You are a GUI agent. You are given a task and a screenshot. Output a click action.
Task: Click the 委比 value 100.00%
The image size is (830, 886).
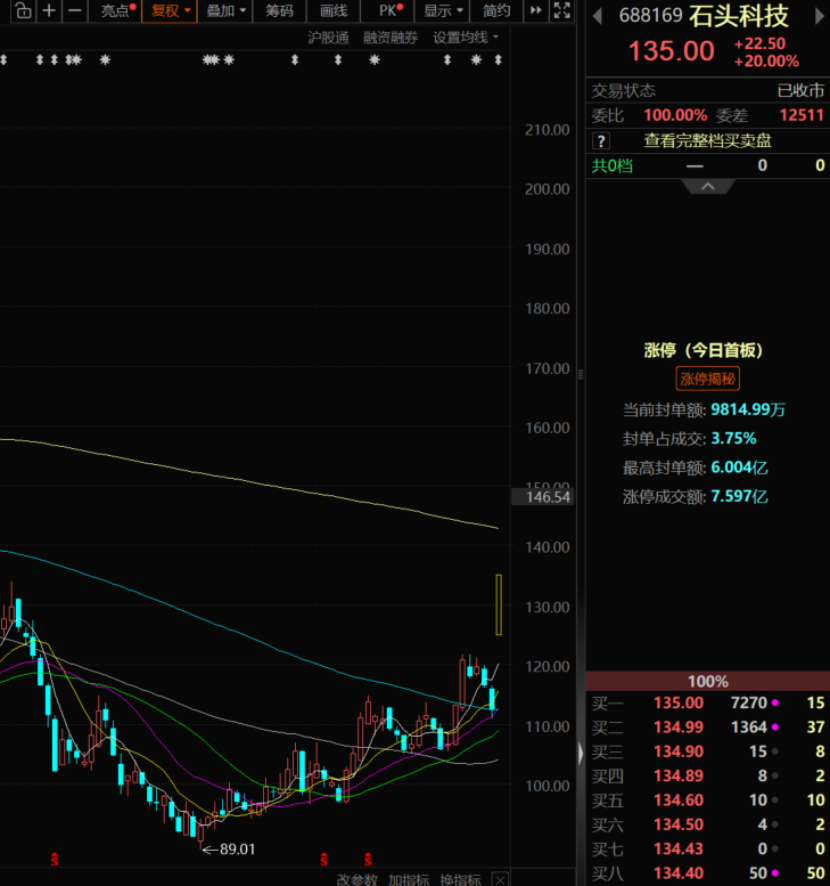675,115
